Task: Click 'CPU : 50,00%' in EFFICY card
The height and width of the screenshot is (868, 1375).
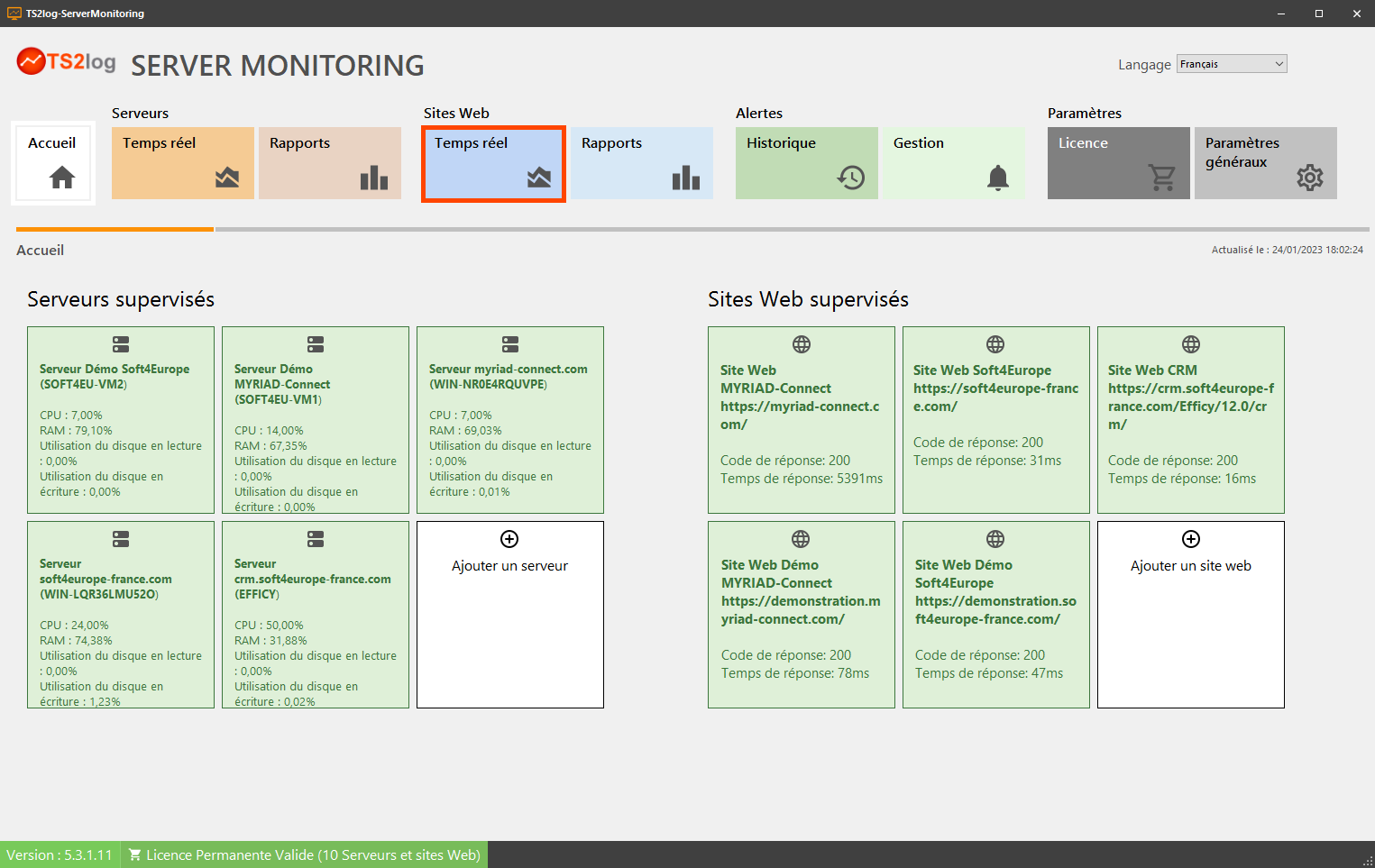Action: click(x=269, y=626)
